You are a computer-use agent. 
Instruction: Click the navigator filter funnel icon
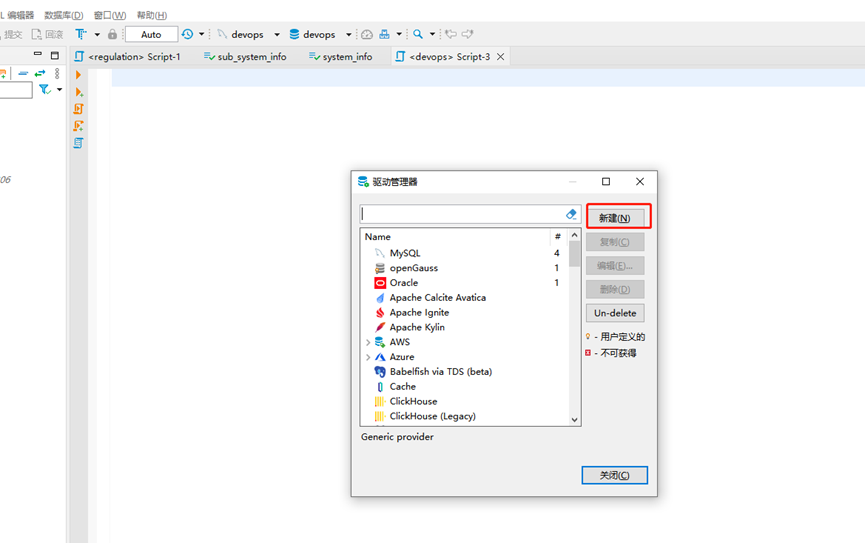(45, 89)
